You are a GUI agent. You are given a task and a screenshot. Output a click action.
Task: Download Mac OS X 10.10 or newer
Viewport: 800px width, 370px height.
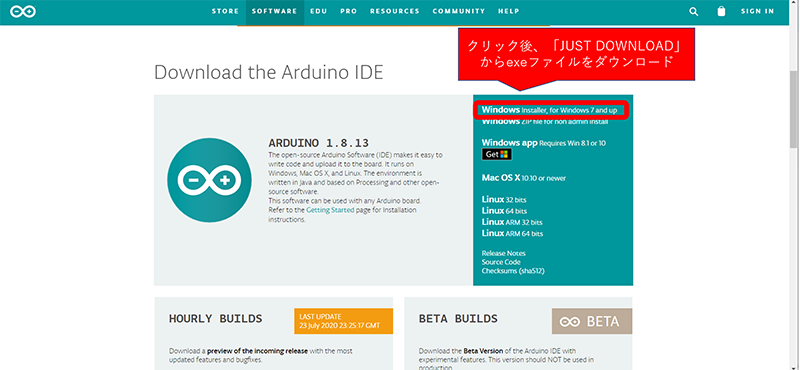pyautogui.click(x=523, y=178)
